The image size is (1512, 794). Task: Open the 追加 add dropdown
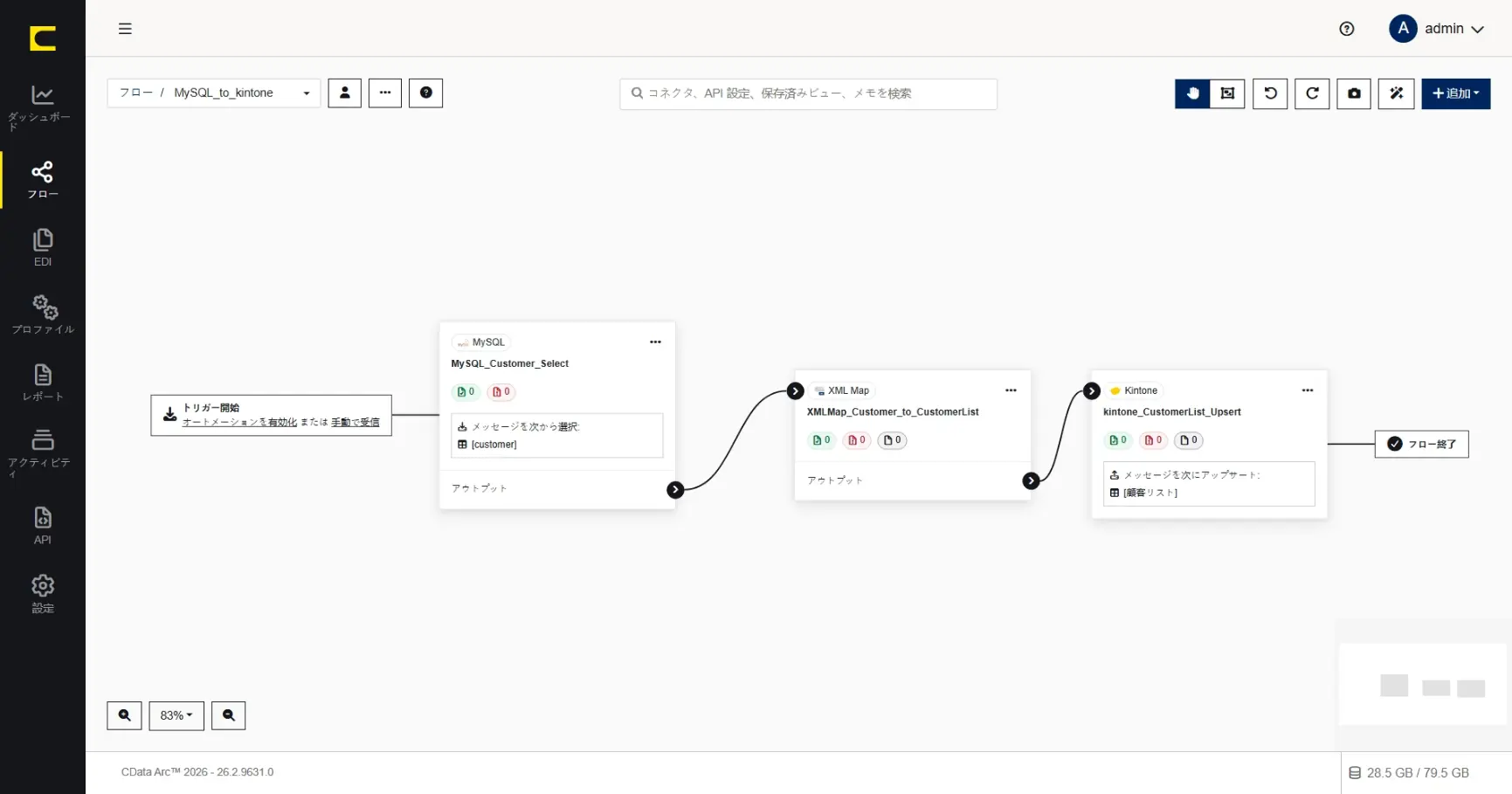1456,93
